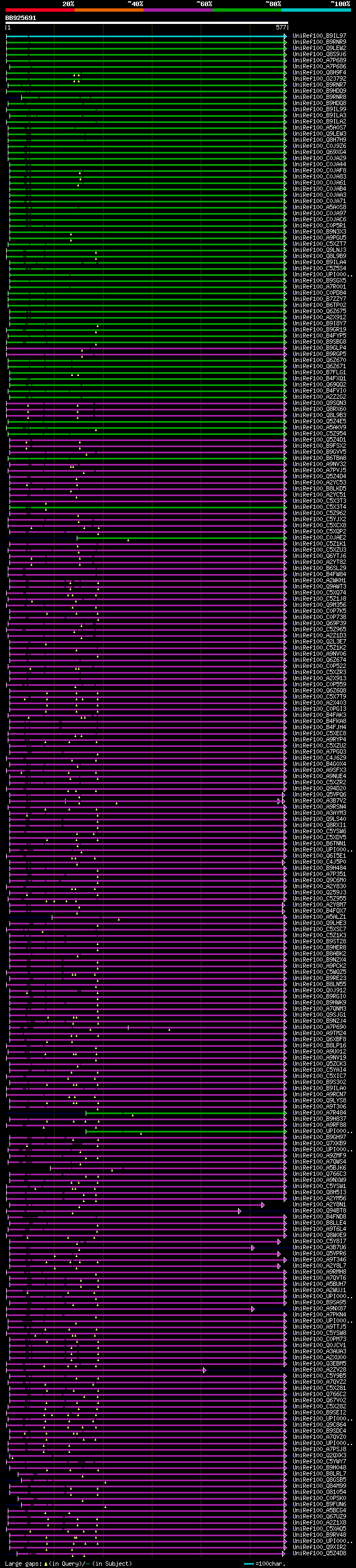Open hit UniRef100_A7P686
356x1568 pixels.
[x=319, y=66]
